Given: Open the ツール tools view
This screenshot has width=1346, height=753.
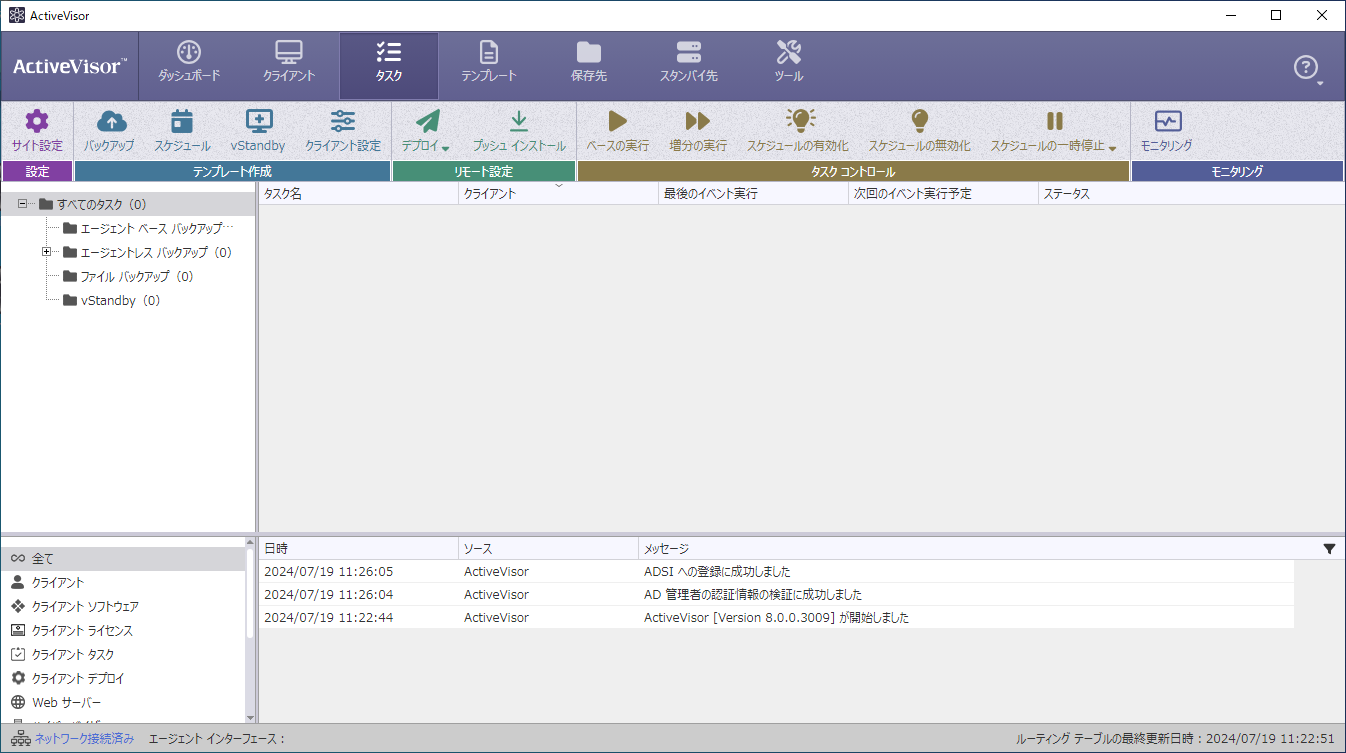Looking at the screenshot, I should pyautogui.click(x=789, y=63).
